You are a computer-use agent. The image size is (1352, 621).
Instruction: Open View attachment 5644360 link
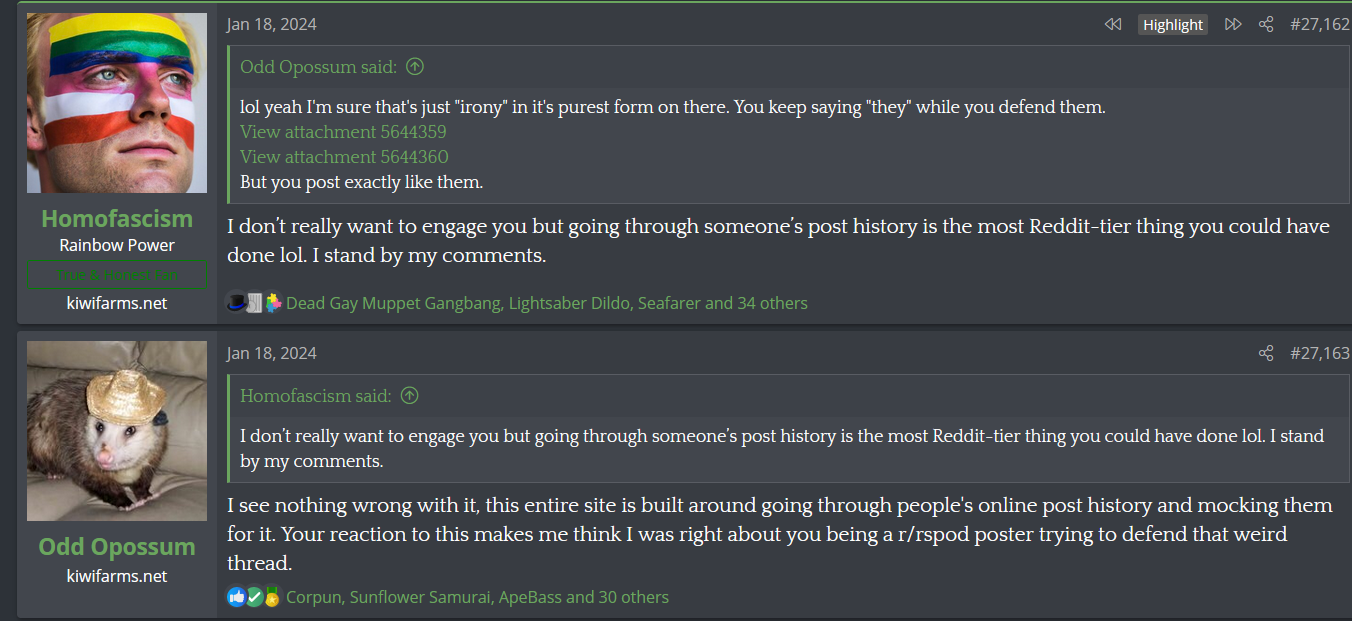click(x=344, y=157)
